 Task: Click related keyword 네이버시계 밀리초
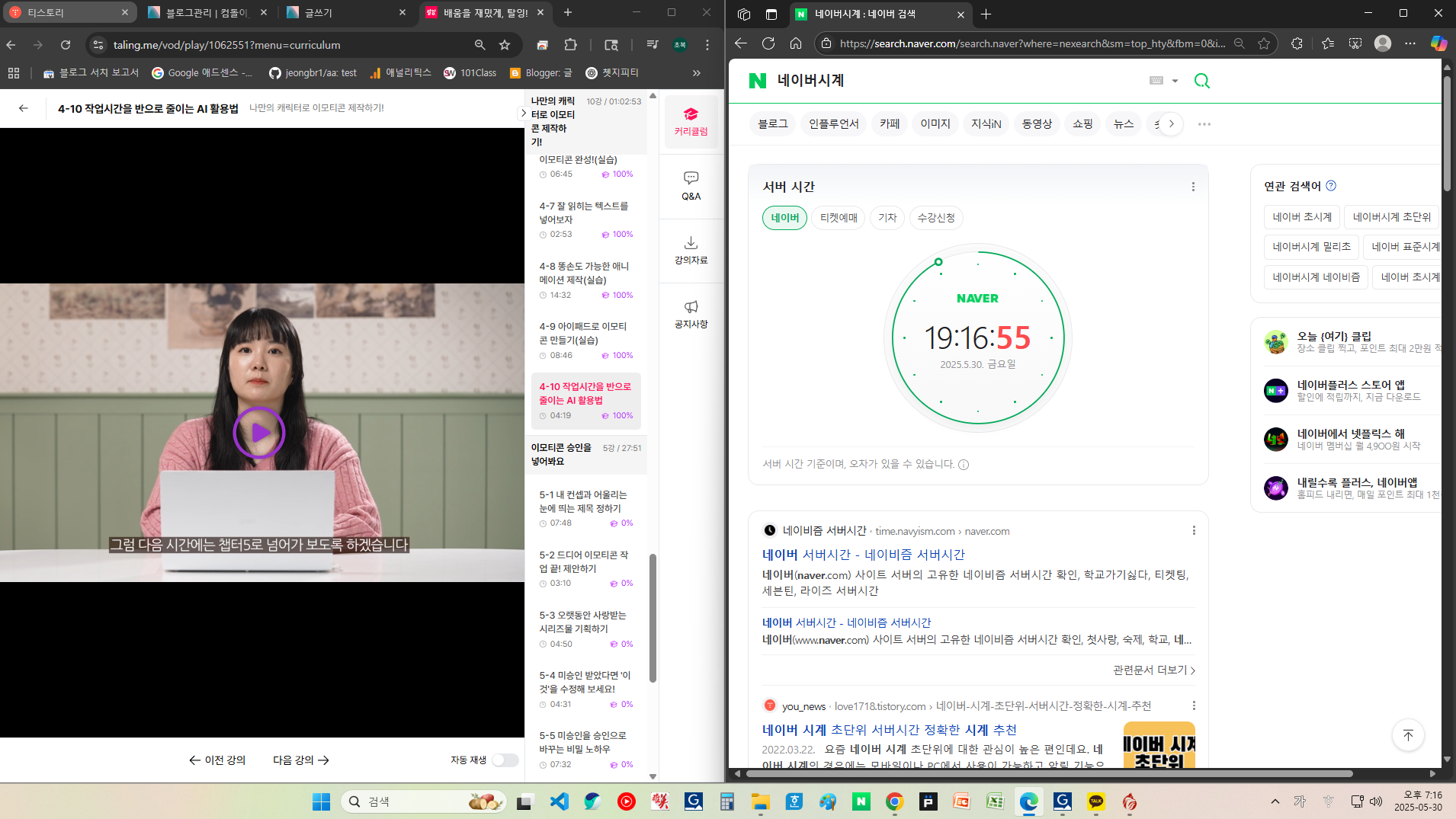coord(1311,247)
